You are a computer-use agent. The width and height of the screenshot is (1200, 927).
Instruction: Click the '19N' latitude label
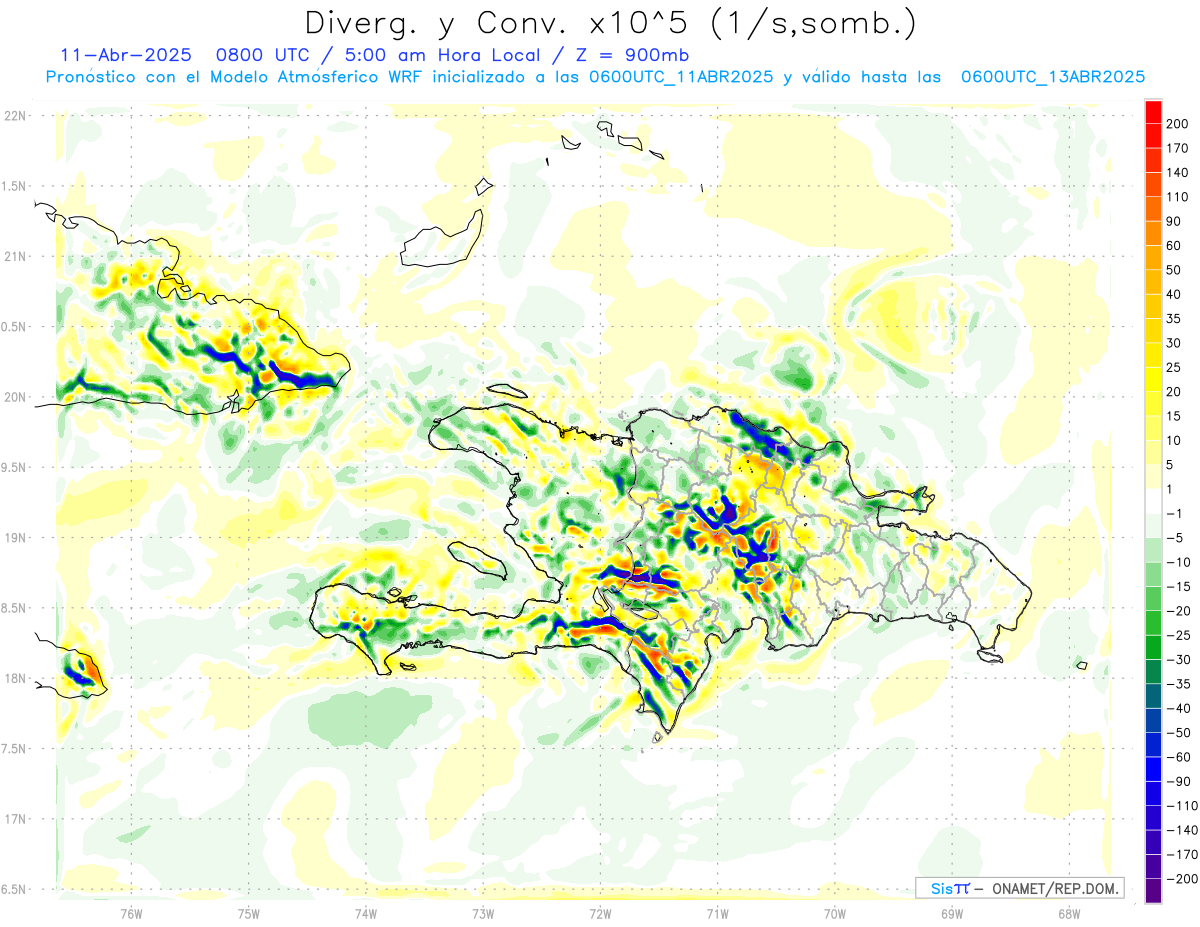click(x=15, y=537)
